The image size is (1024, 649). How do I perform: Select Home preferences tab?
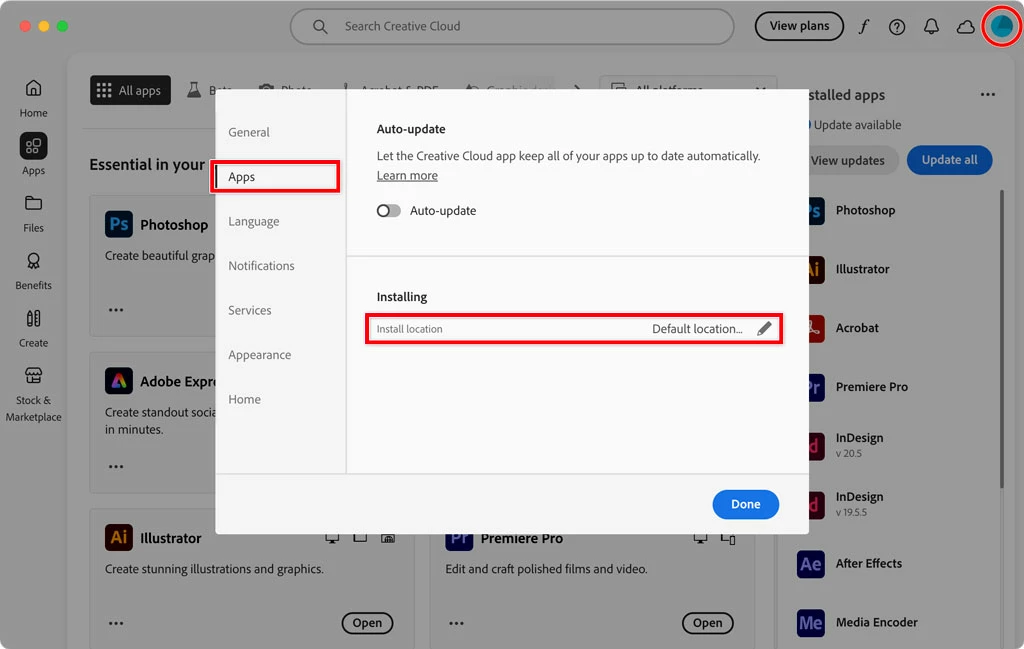point(244,400)
